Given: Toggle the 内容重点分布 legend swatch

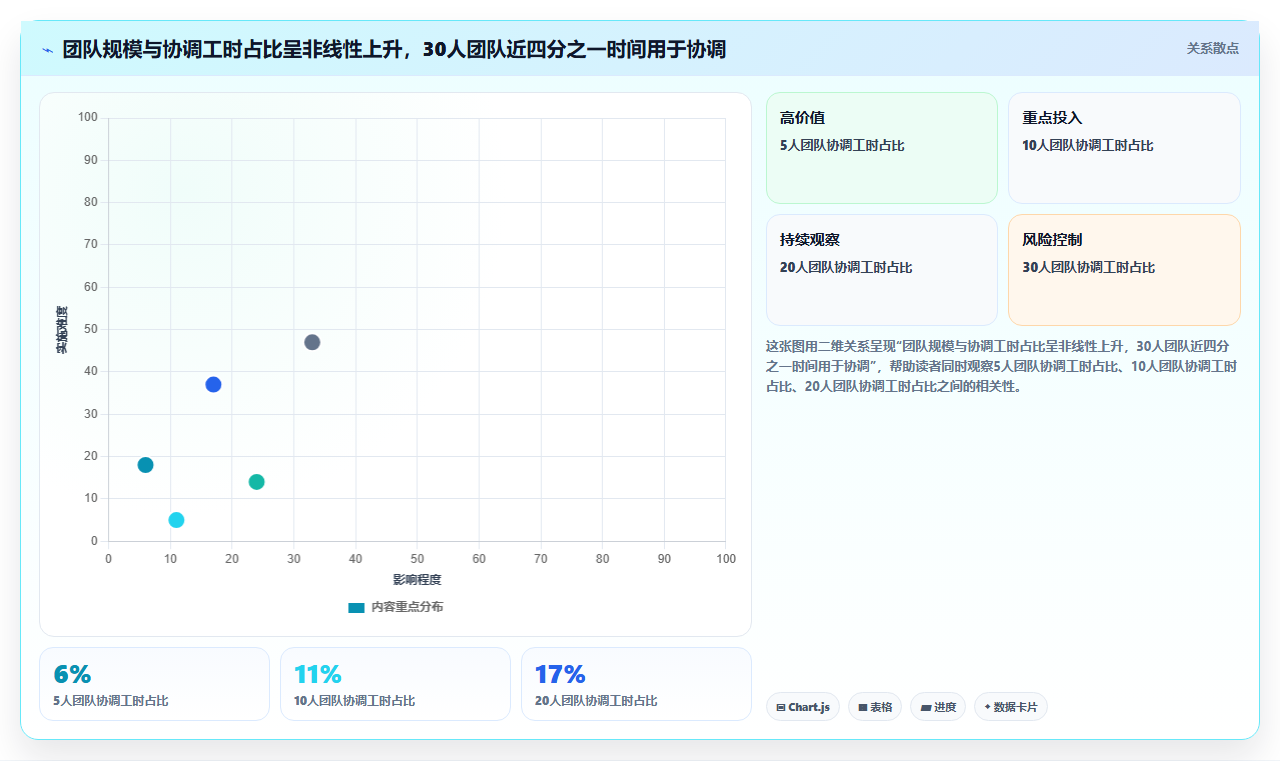Looking at the screenshot, I should click(357, 607).
